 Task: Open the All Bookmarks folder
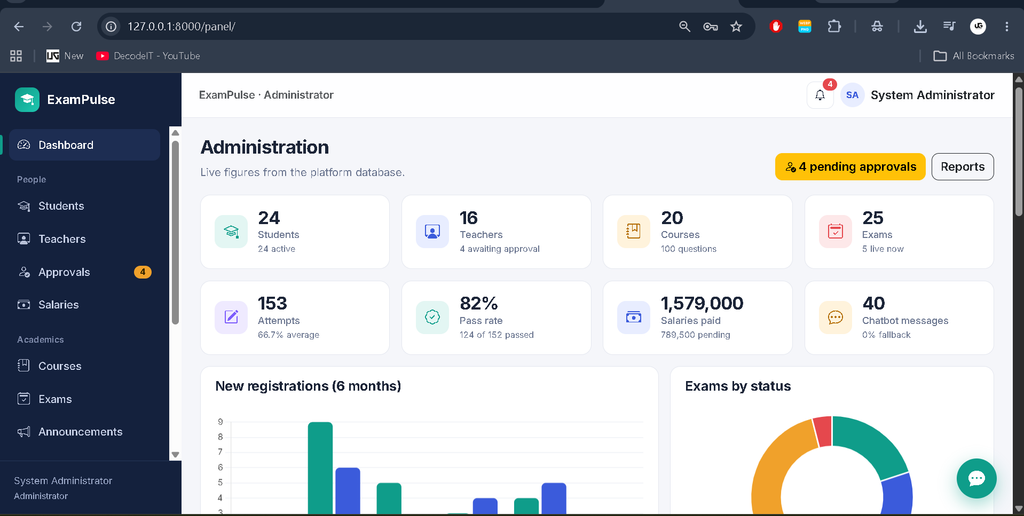click(974, 56)
